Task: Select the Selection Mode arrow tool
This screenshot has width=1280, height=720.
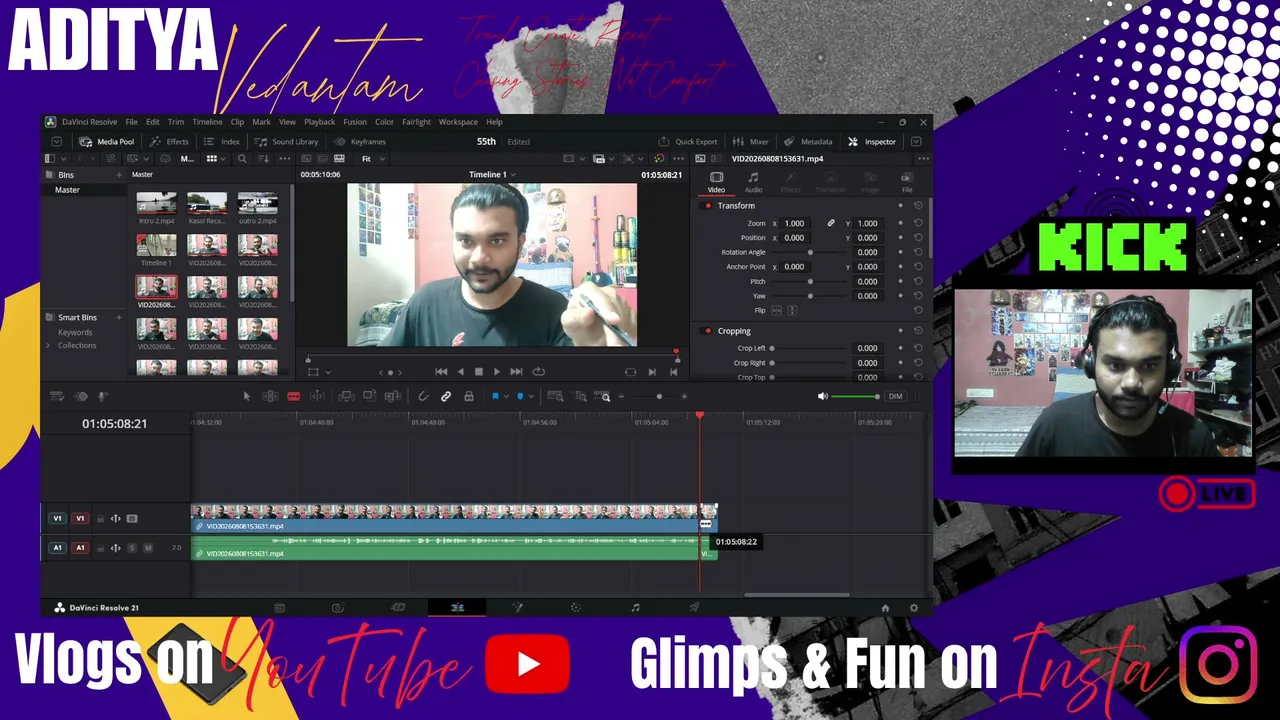Action: click(x=247, y=397)
